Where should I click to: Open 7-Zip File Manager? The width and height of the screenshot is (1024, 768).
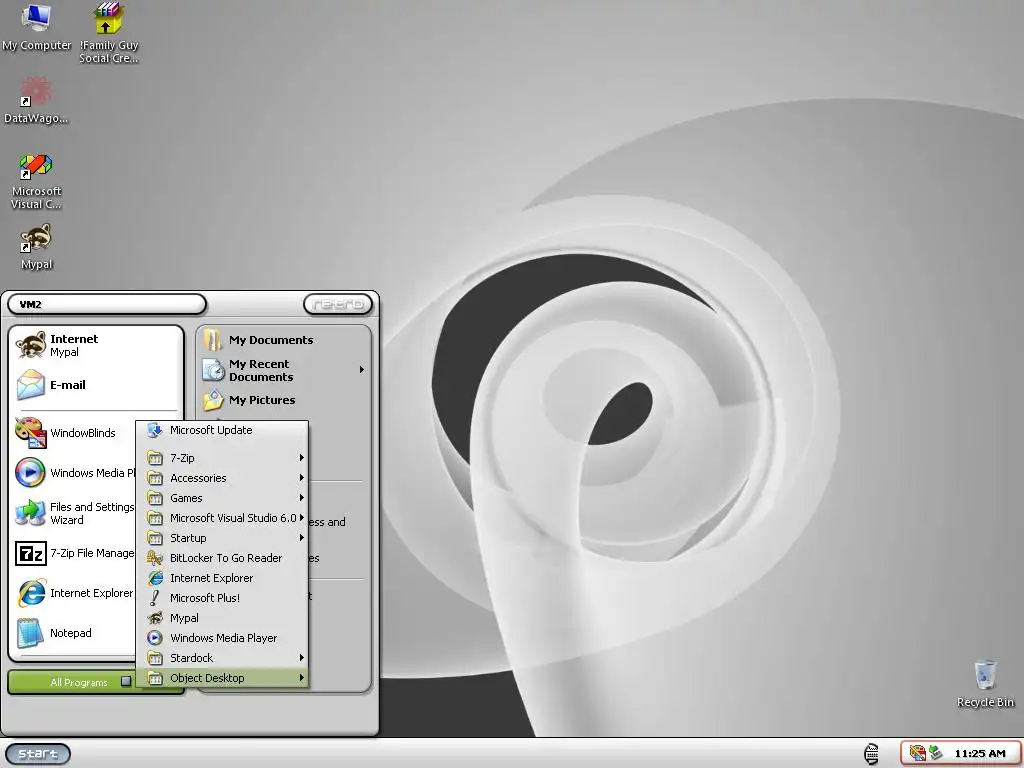[74, 553]
